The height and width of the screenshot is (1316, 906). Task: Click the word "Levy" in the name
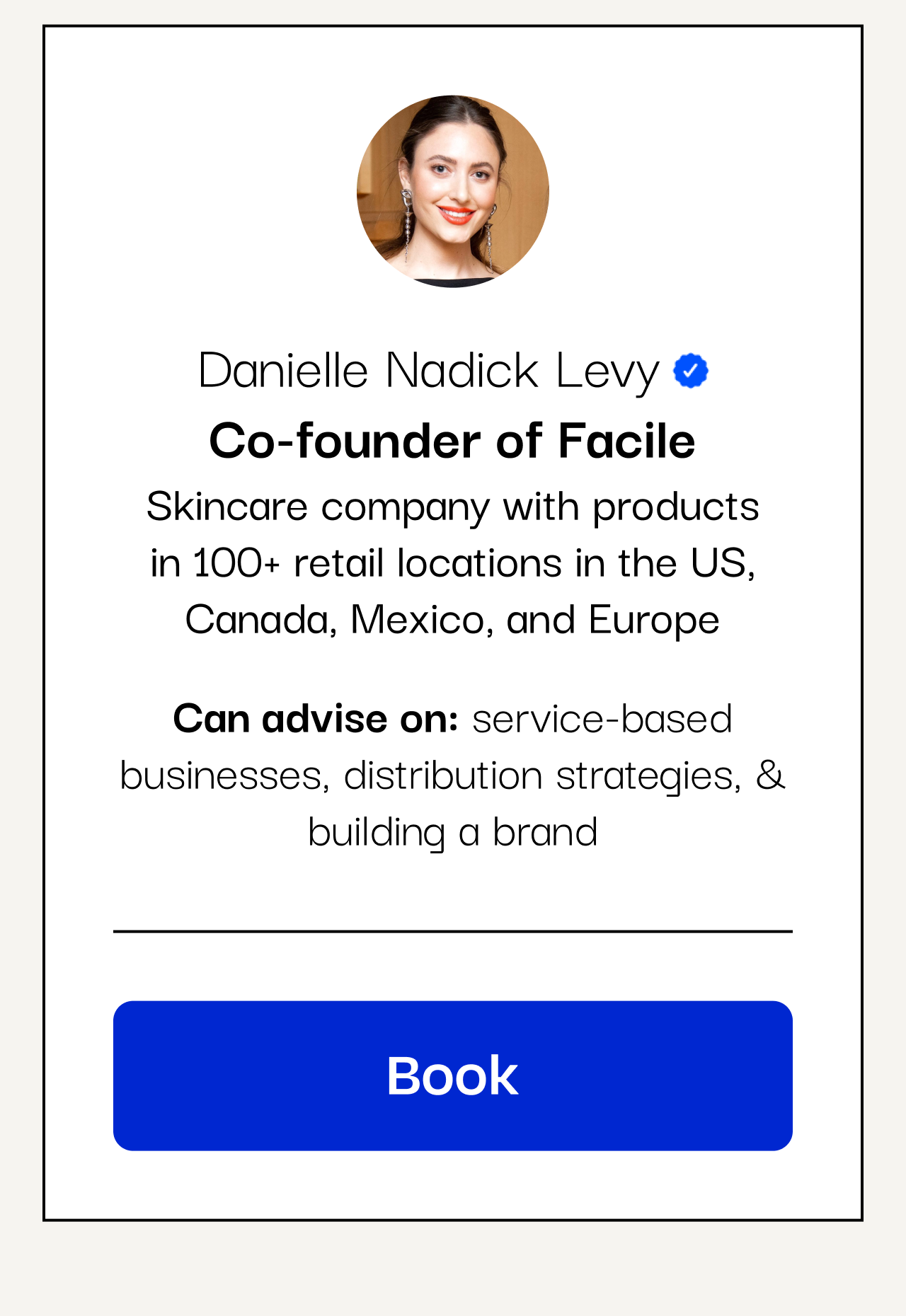tap(607, 371)
